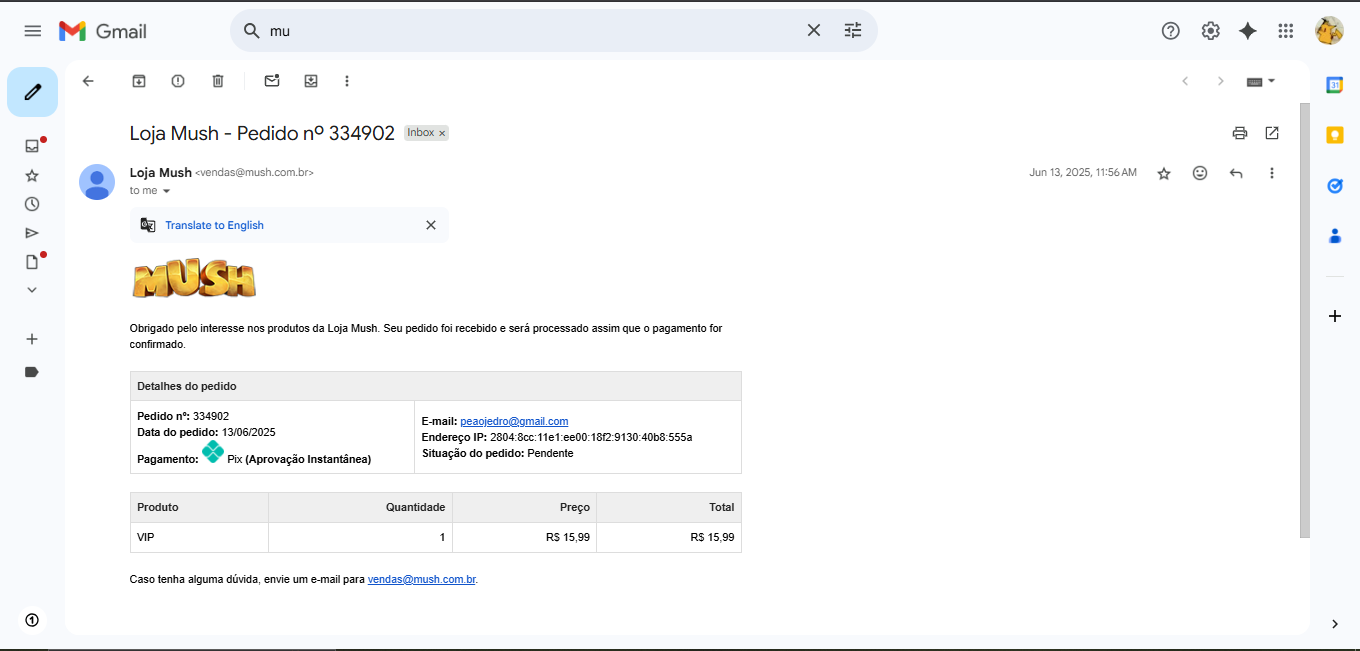This screenshot has height=651, width=1360.
Task: Add emoji reaction
Action: tap(1200, 173)
